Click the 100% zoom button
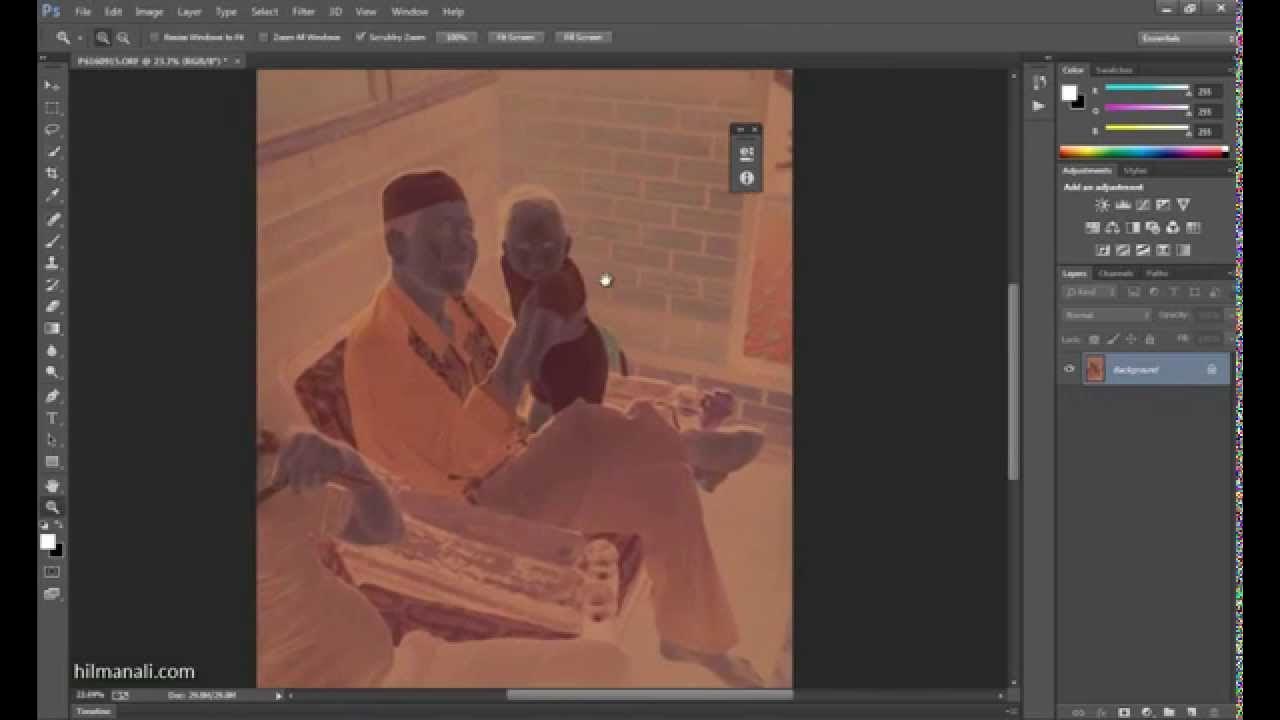 pos(456,37)
